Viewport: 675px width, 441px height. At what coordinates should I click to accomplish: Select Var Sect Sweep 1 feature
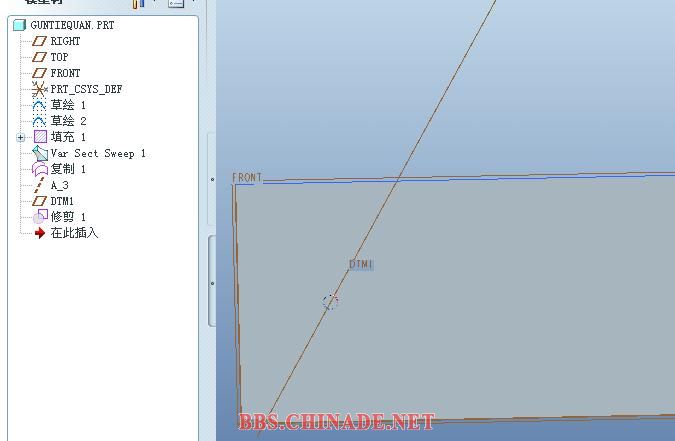coord(98,153)
